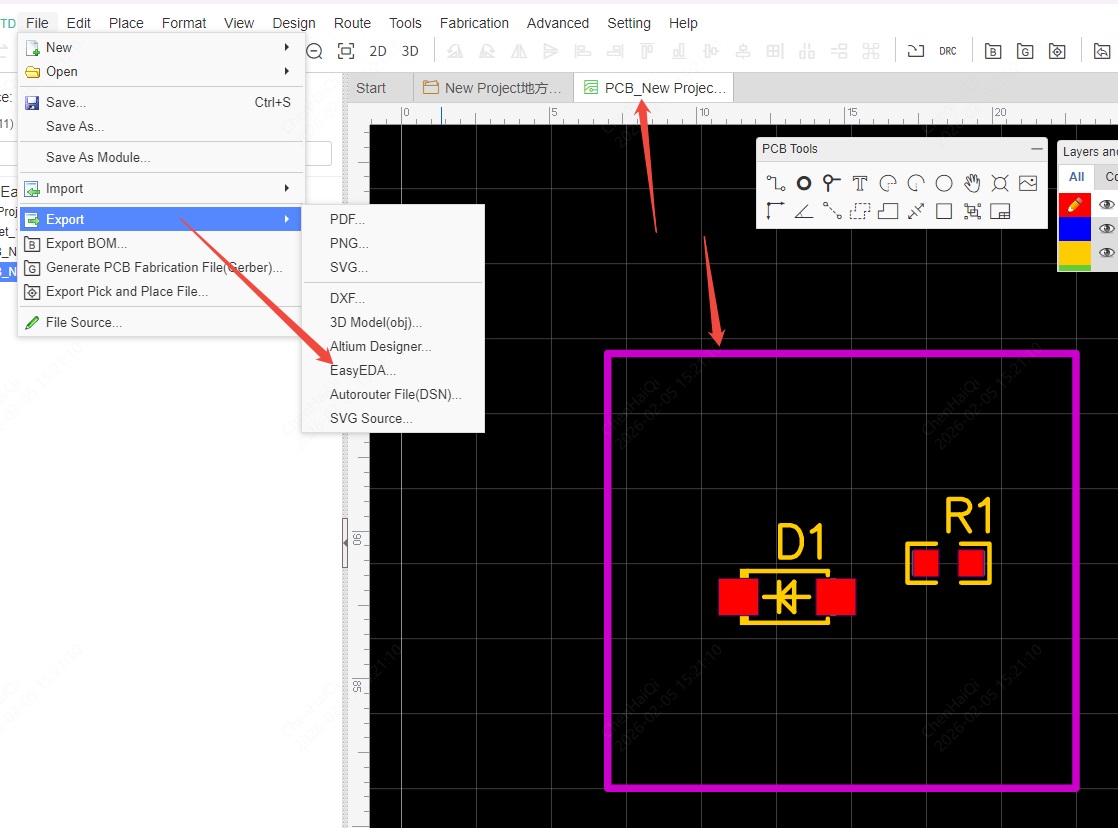
Task: Choose EasyEDA... from the Export submenu
Action: click(363, 370)
